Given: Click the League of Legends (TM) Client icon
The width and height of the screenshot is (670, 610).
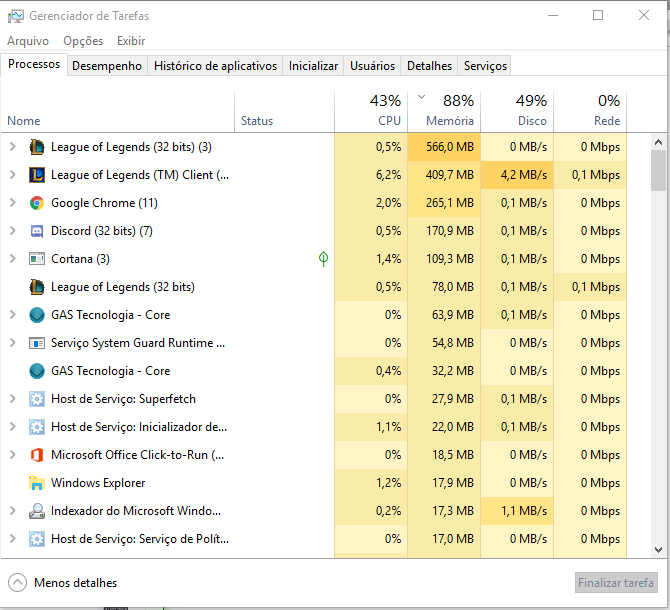Looking at the screenshot, I should point(37,175).
